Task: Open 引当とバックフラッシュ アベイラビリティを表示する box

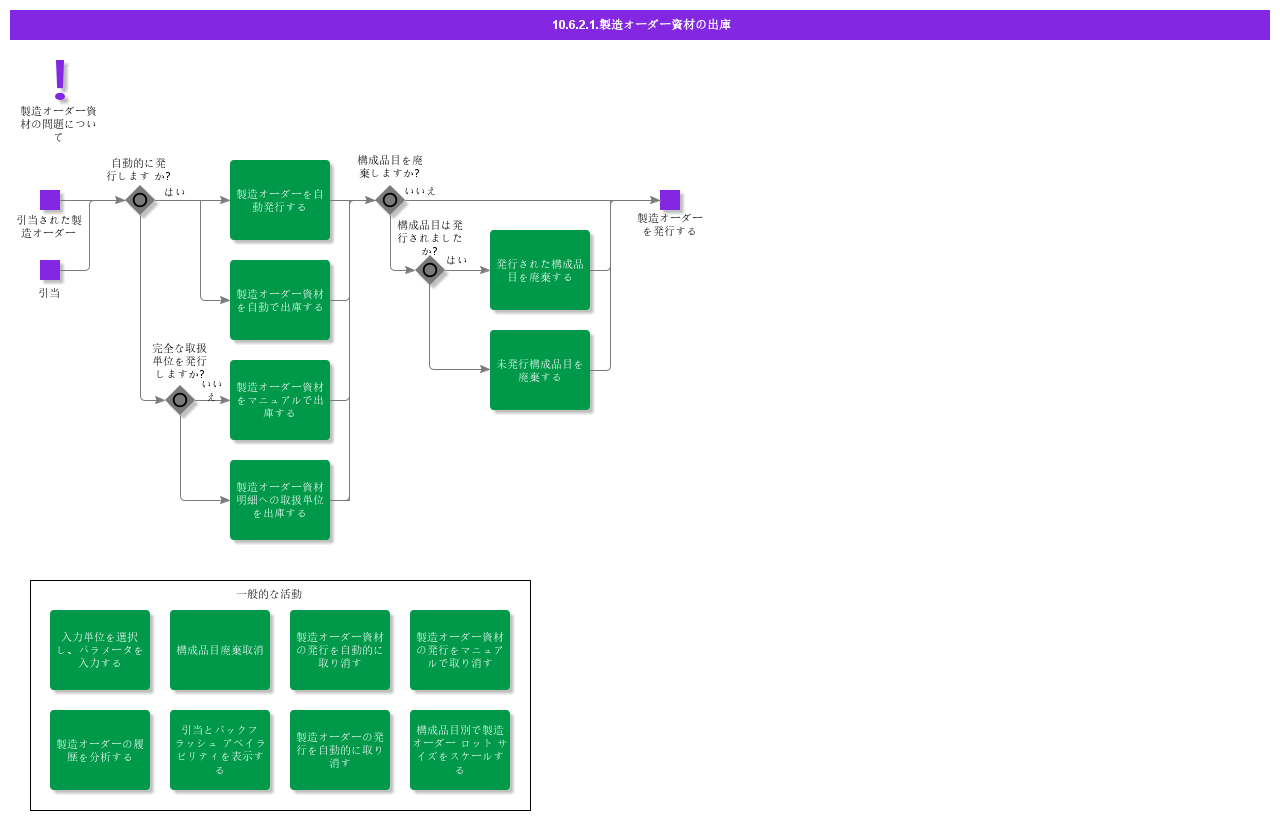Action: [220, 750]
